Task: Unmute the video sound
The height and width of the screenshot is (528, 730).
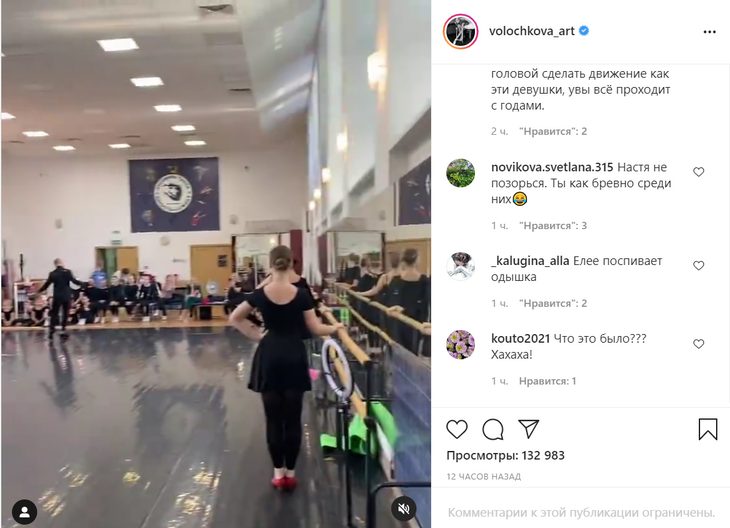Action: [404, 509]
